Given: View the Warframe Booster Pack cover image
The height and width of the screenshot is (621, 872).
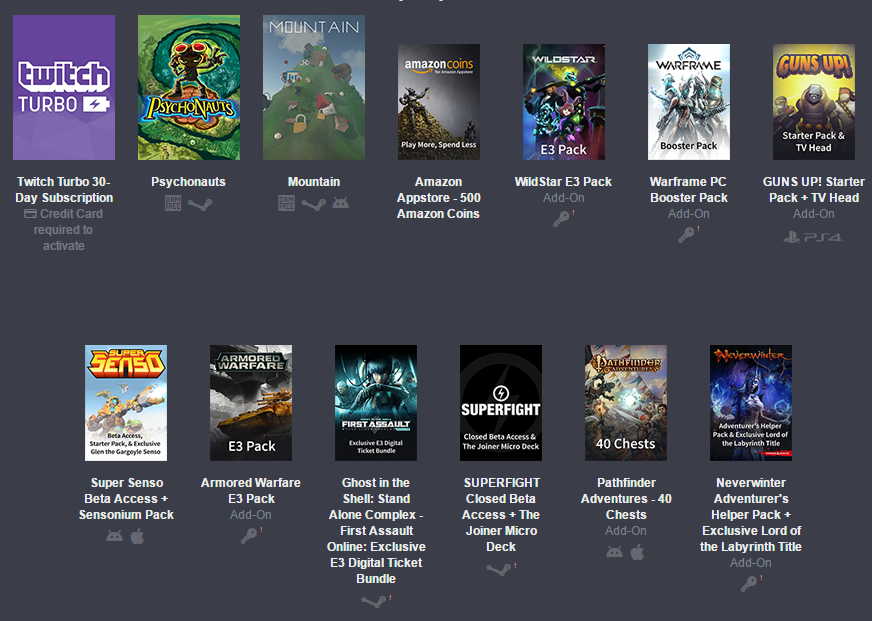Looking at the screenshot, I should 689,102.
